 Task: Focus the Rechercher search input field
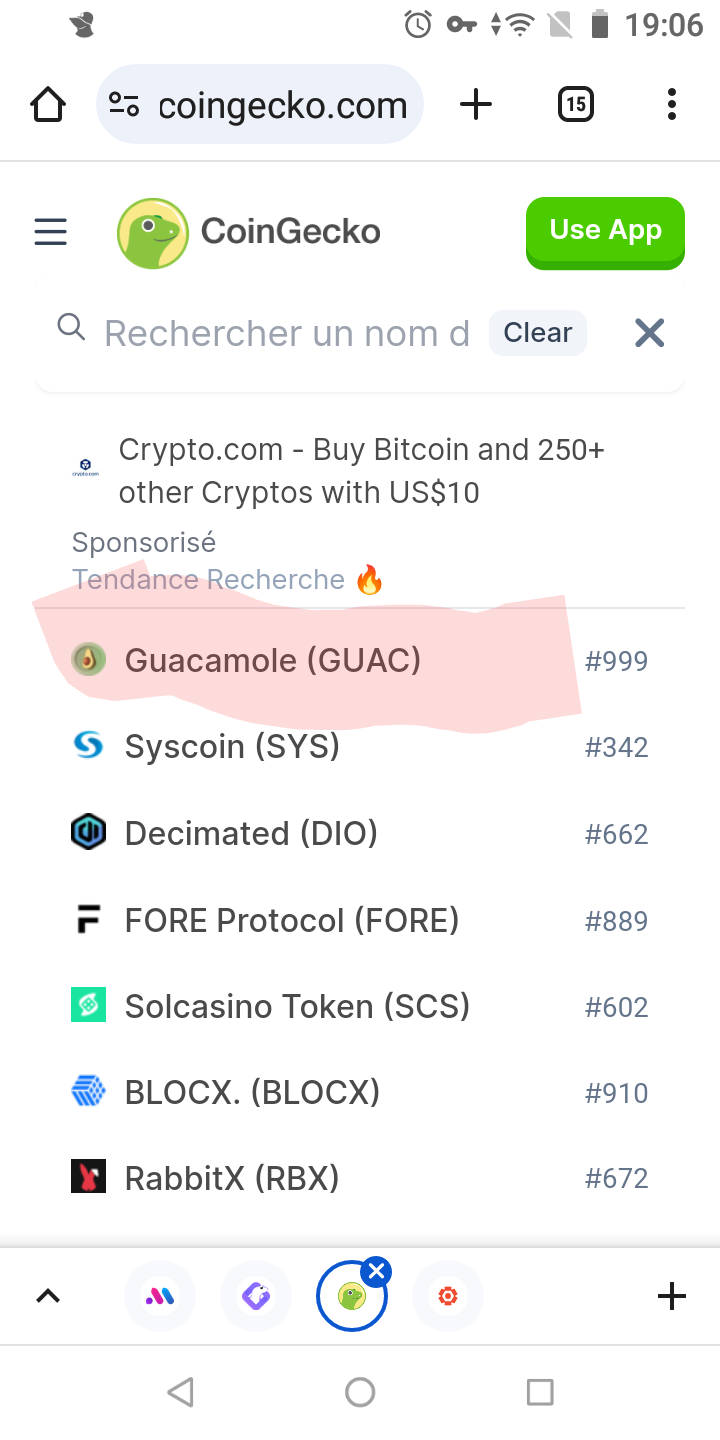(287, 333)
